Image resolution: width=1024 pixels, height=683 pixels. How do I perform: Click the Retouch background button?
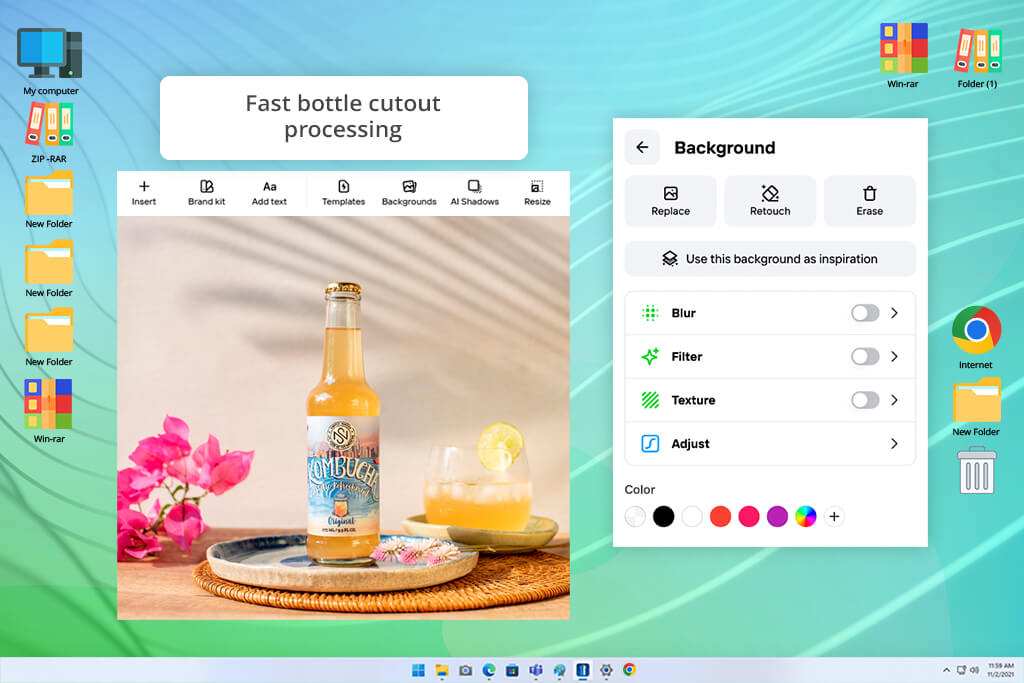770,201
